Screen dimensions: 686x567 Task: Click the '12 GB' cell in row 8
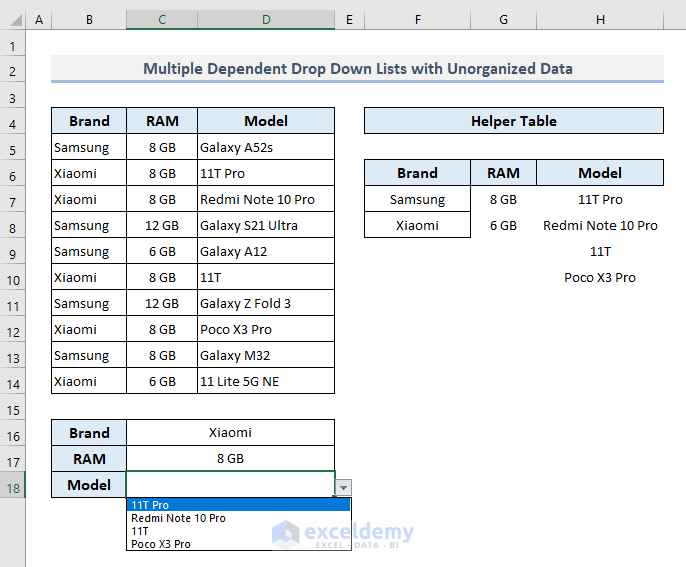click(x=162, y=225)
